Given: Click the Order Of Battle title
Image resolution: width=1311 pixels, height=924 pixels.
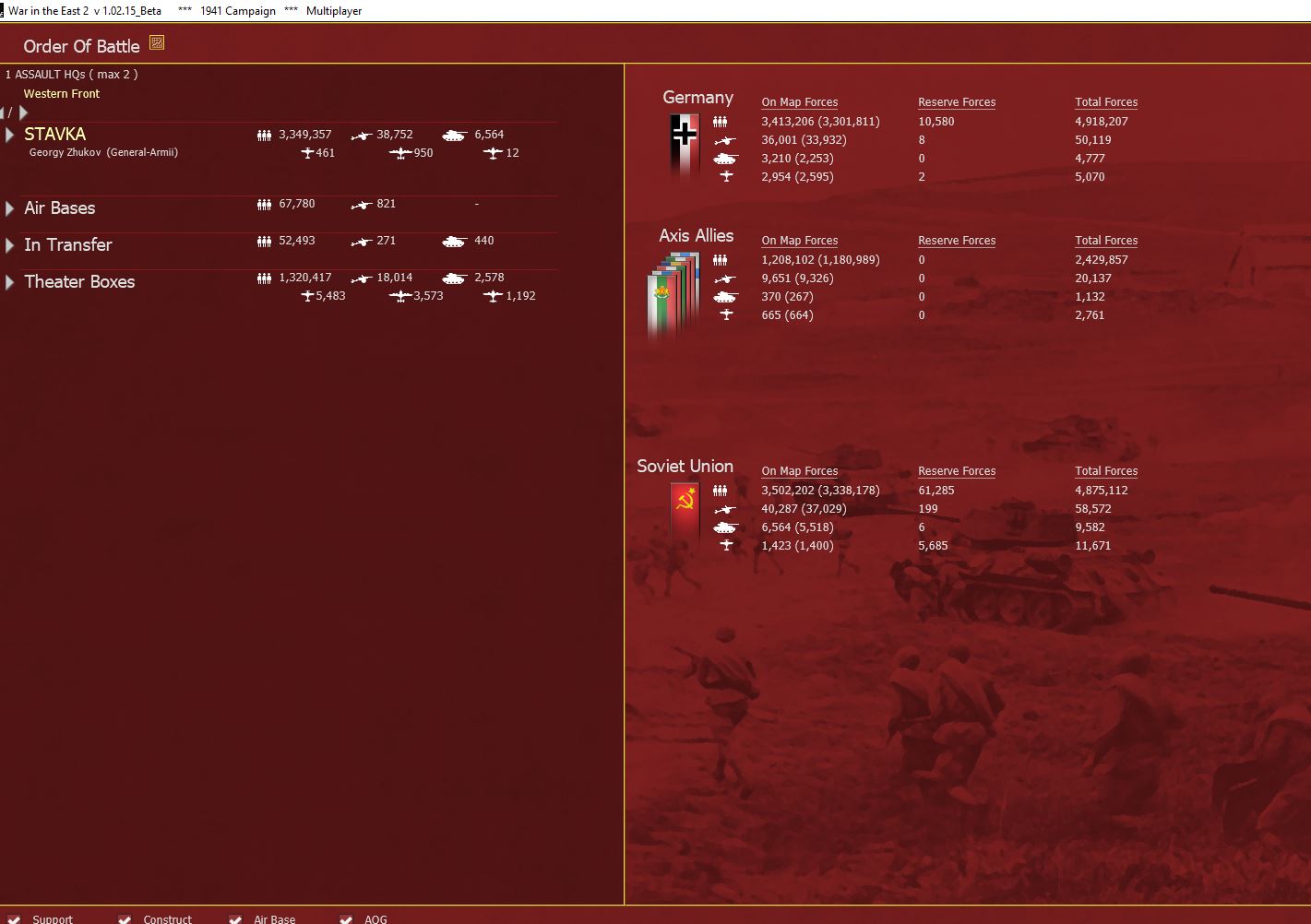Looking at the screenshot, I should pyautogui.click(x=81, y=46).
